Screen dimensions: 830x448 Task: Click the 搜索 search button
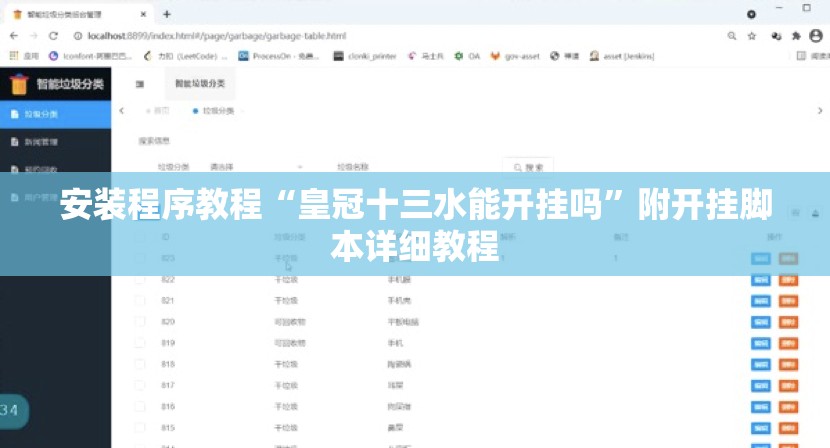tap(528, 167)
